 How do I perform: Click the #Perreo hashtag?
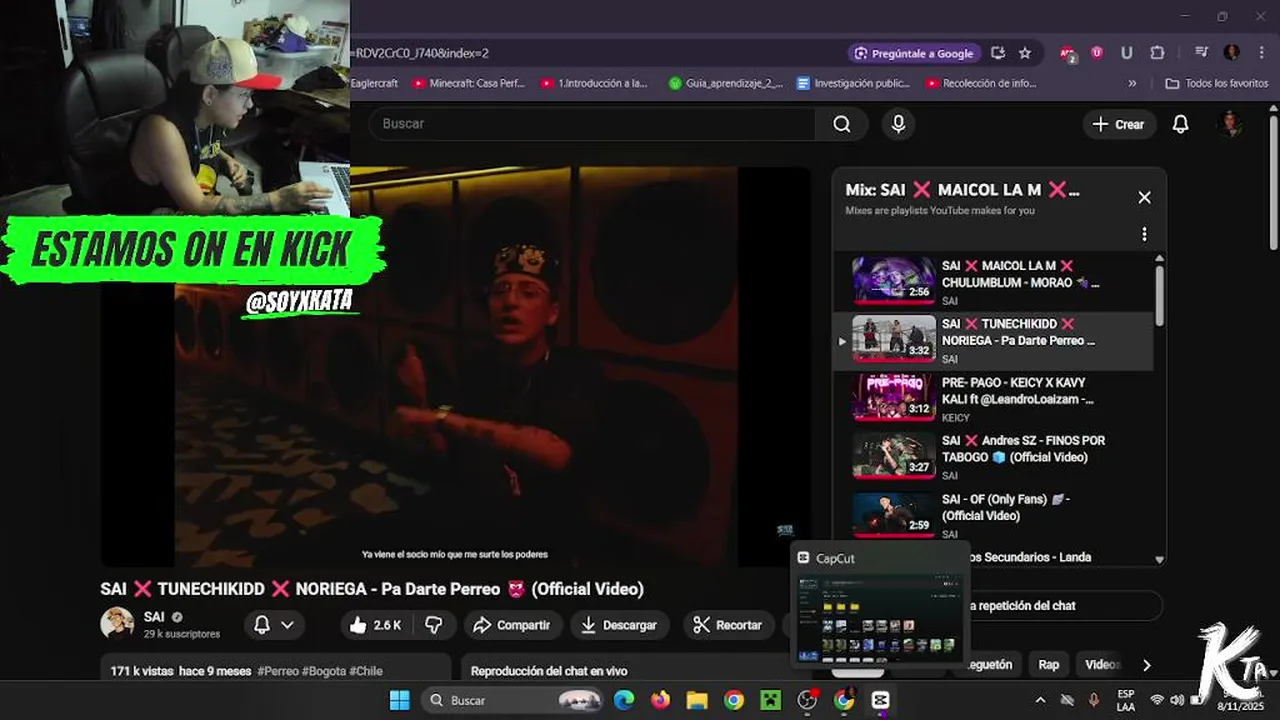click(x=278, y=671)
